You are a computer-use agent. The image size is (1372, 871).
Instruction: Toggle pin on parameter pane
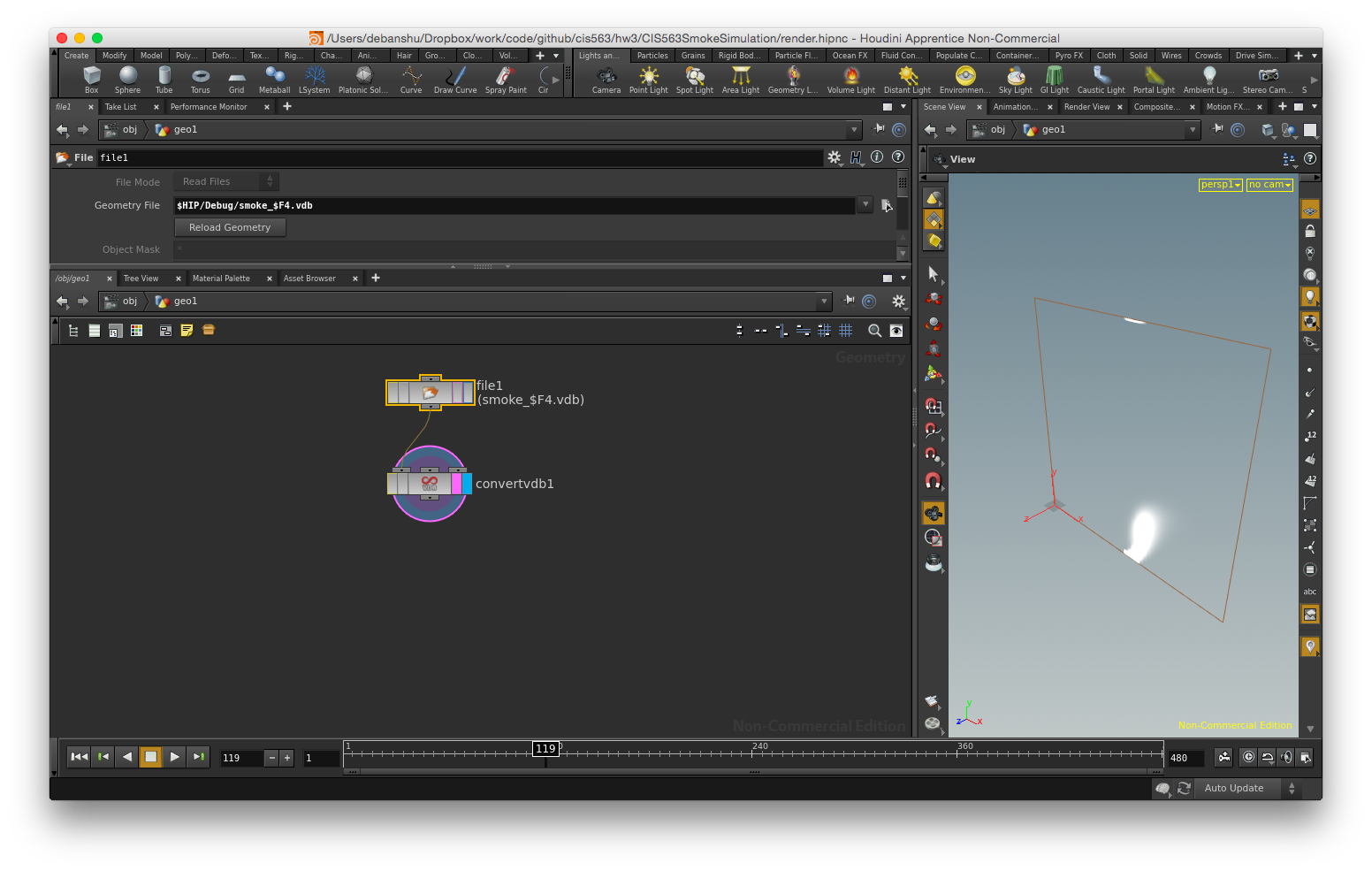pos(879,129)
